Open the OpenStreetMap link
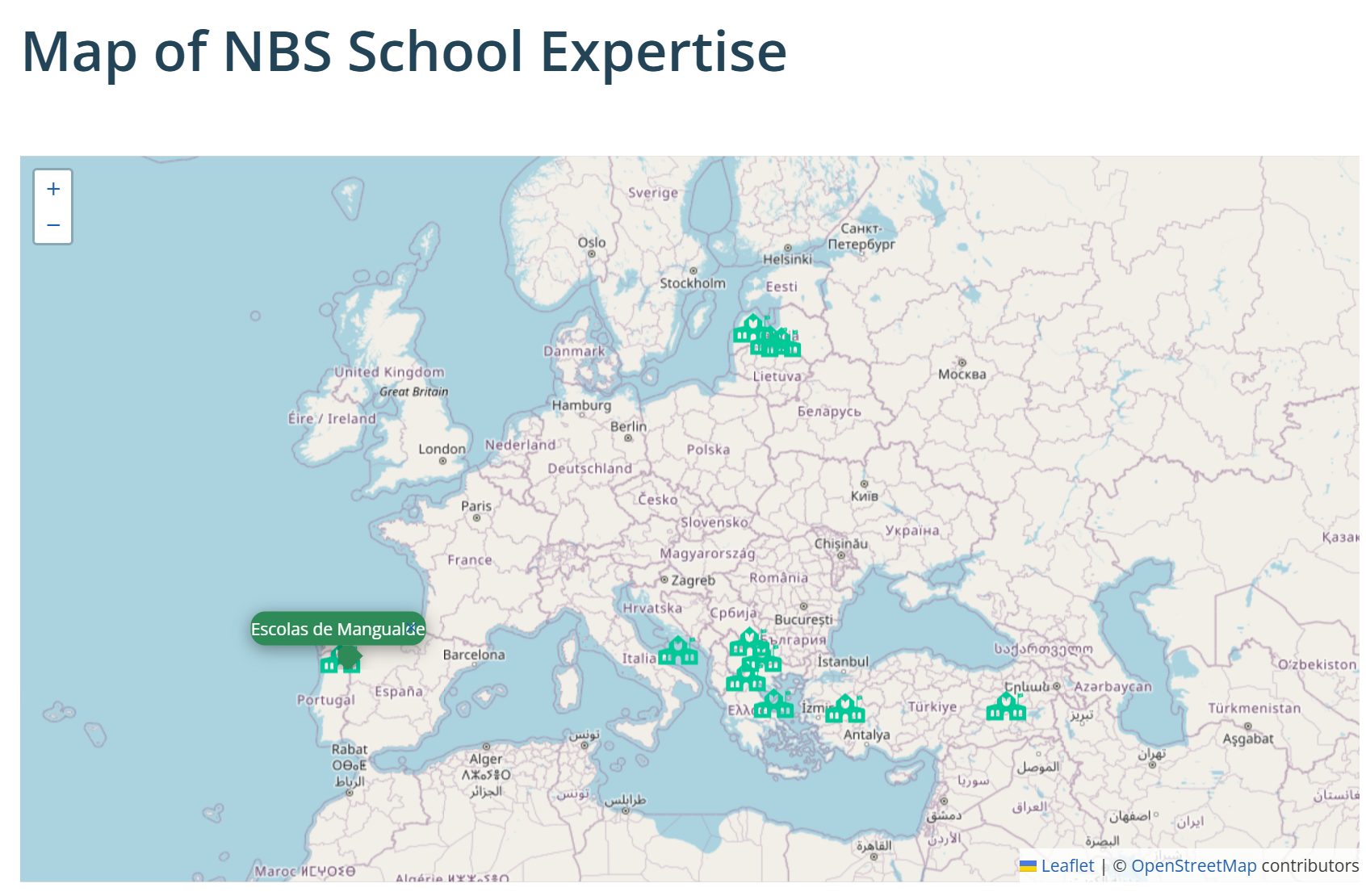This screenshot has height=896, width=1366. coord(1193,866)
